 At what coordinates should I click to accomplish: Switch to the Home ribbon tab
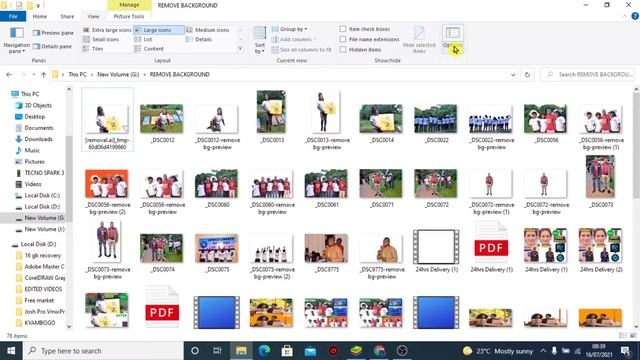(x=40, y=16)
